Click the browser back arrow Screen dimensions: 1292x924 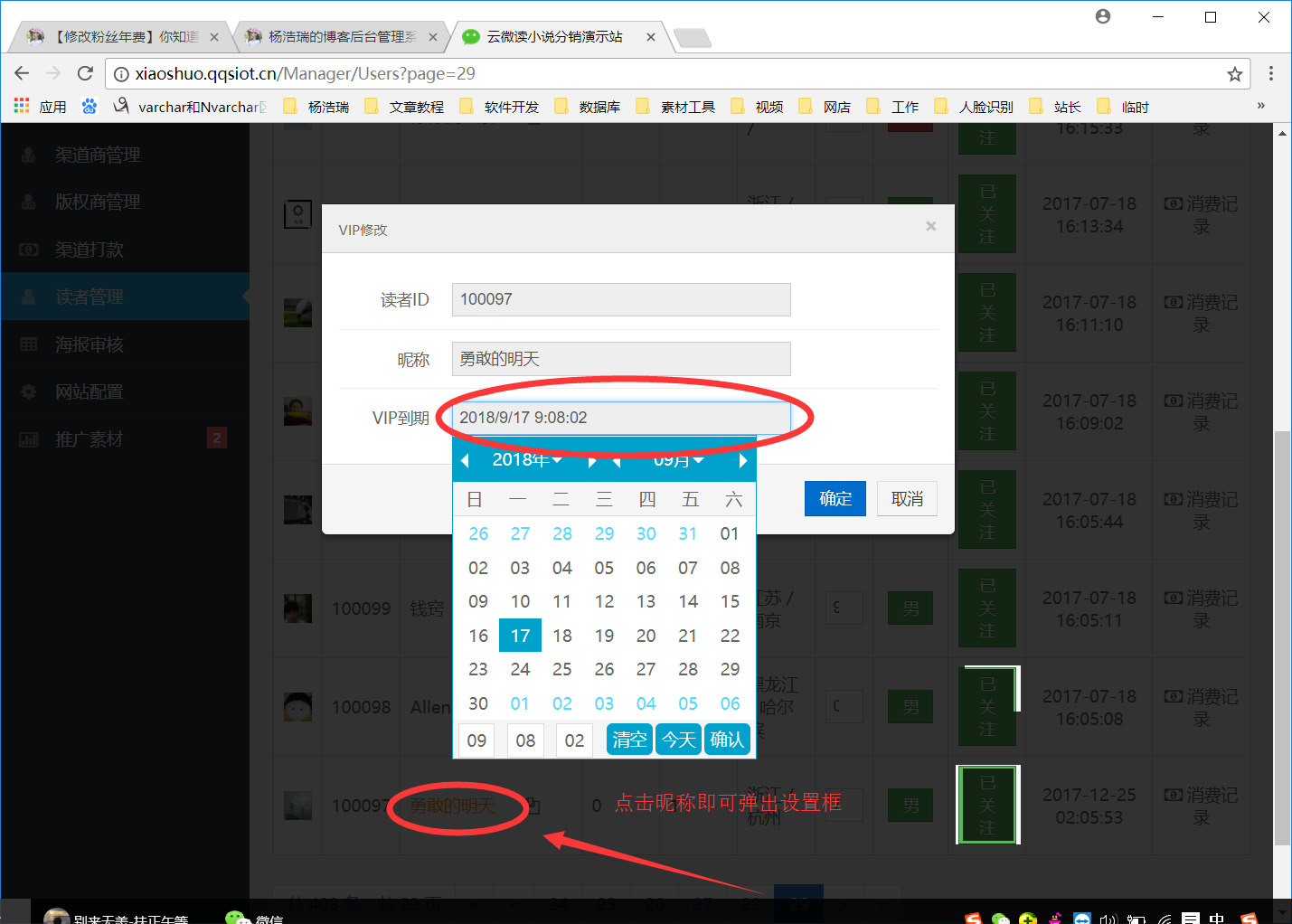coord(23,73)
